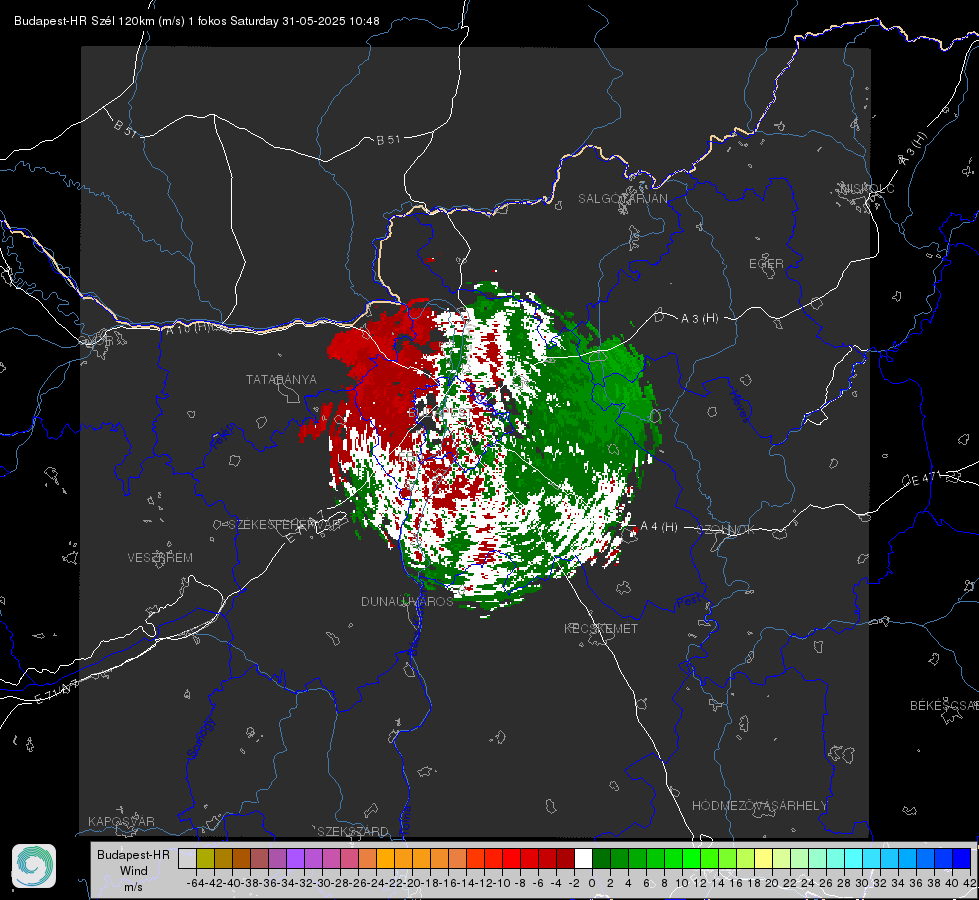979x900 pixels.
Task: Click the '42' legend scale value
Action: coord(970,883)
